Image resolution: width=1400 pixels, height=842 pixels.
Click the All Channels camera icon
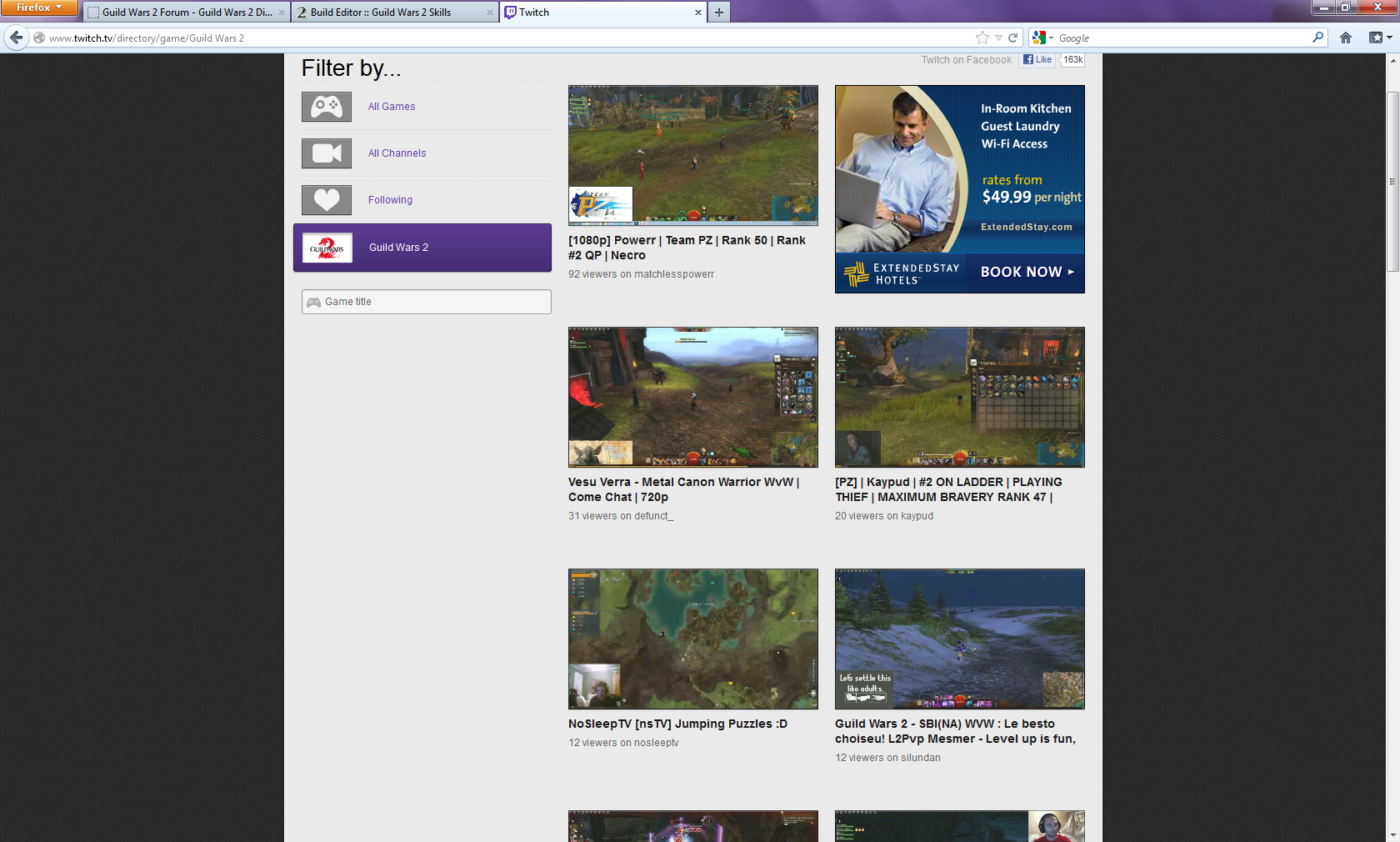[327, 153]
